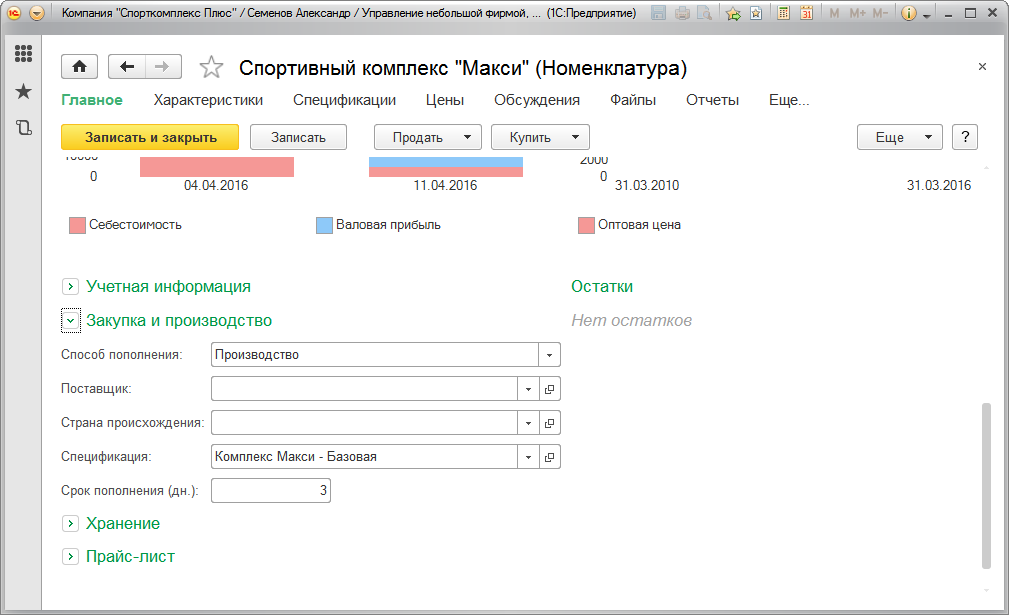Click Записать и закрыть button

coord(150,137)
